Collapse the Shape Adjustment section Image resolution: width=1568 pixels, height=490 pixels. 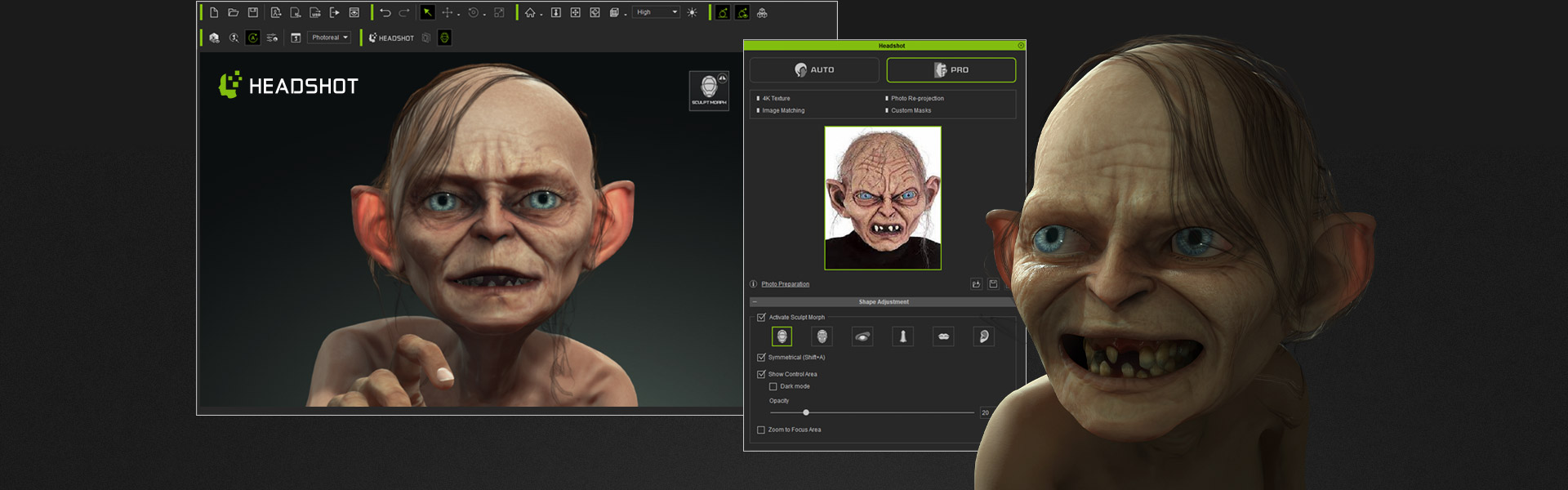click(755, 302)
